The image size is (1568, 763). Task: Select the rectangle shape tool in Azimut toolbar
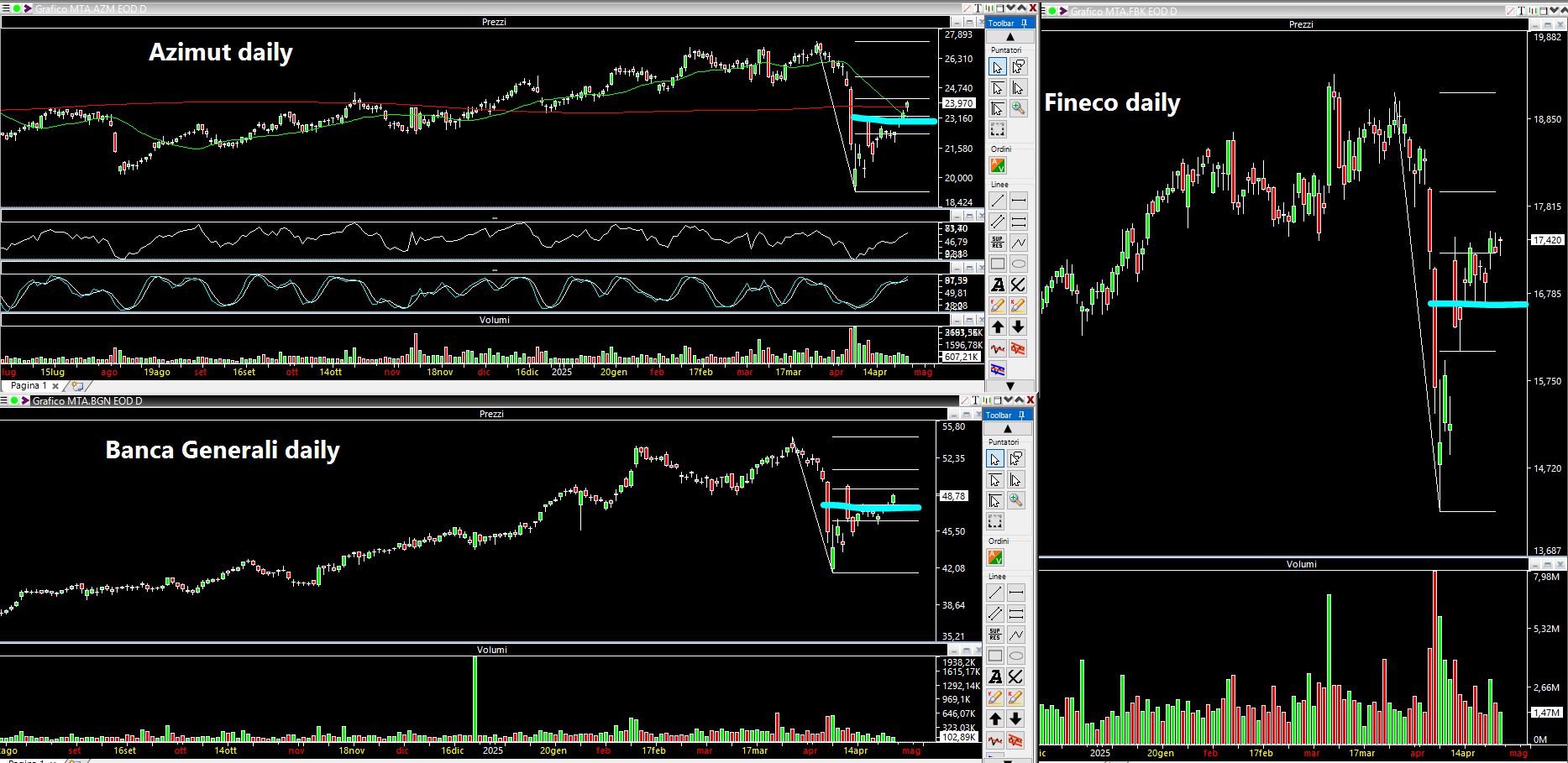(997, 264)
